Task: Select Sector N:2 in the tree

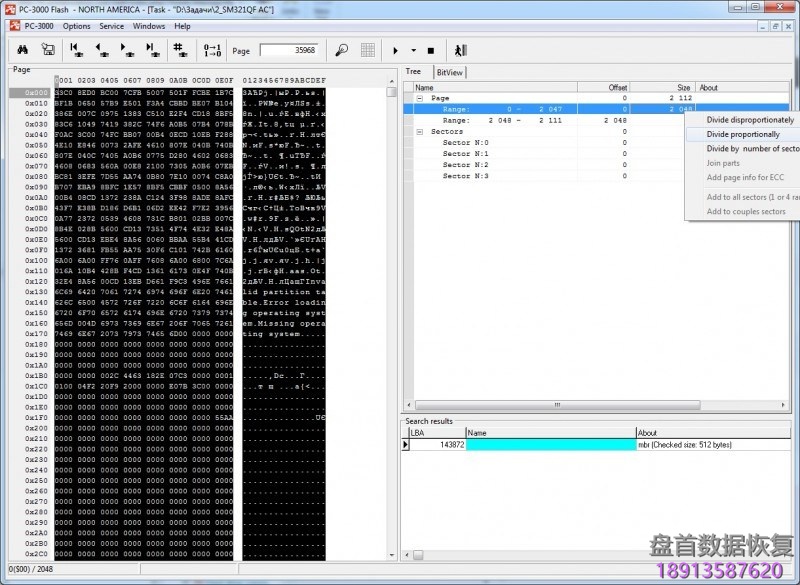Action: (x=466, y=164)
